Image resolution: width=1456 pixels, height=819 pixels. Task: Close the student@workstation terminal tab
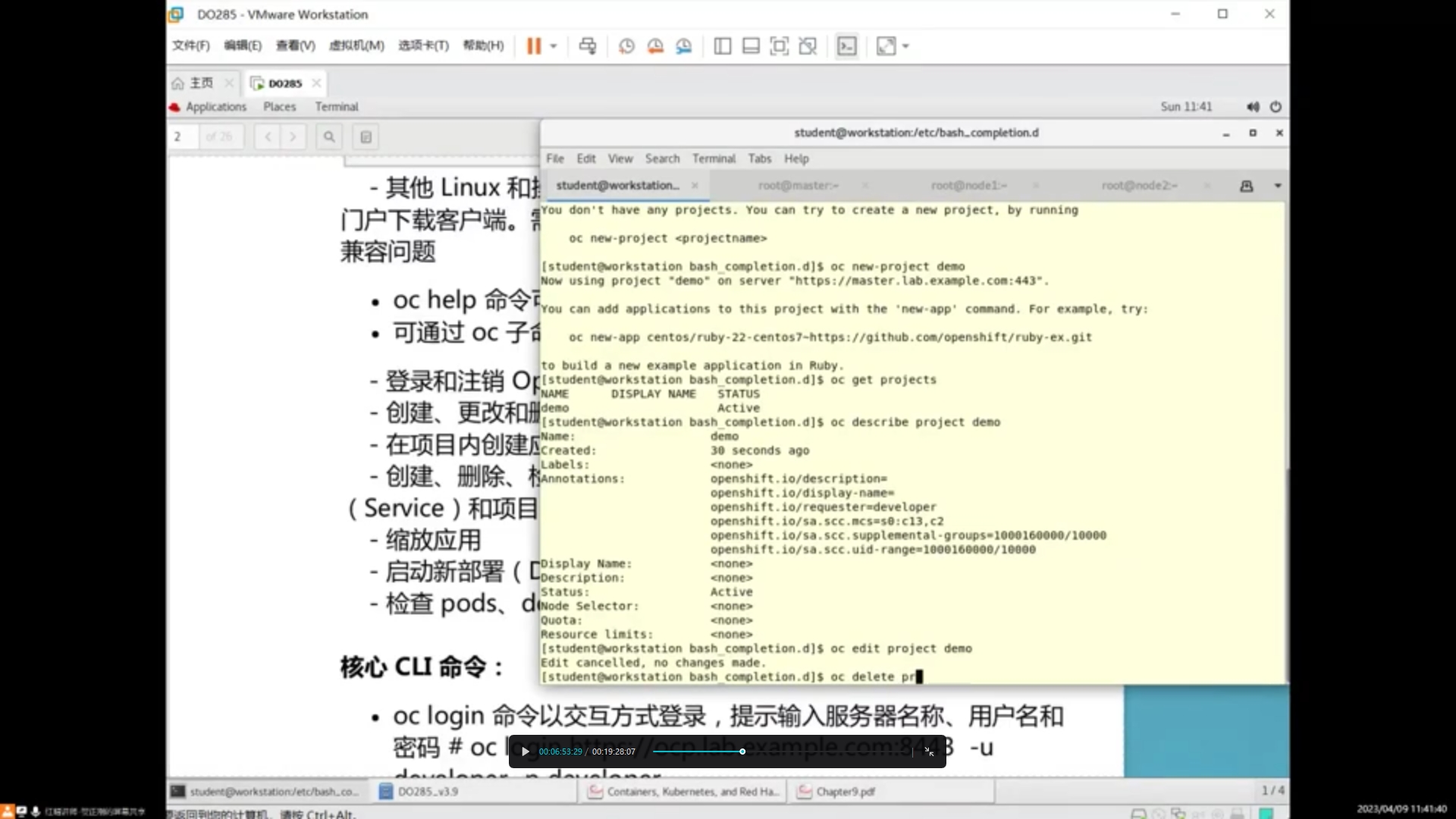pos(695,186)
